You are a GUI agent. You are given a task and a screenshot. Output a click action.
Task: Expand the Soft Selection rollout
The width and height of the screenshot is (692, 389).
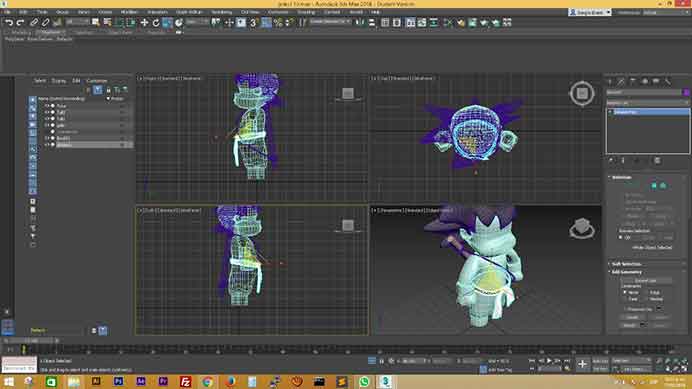pyautogui.click(x=626, y=264)
